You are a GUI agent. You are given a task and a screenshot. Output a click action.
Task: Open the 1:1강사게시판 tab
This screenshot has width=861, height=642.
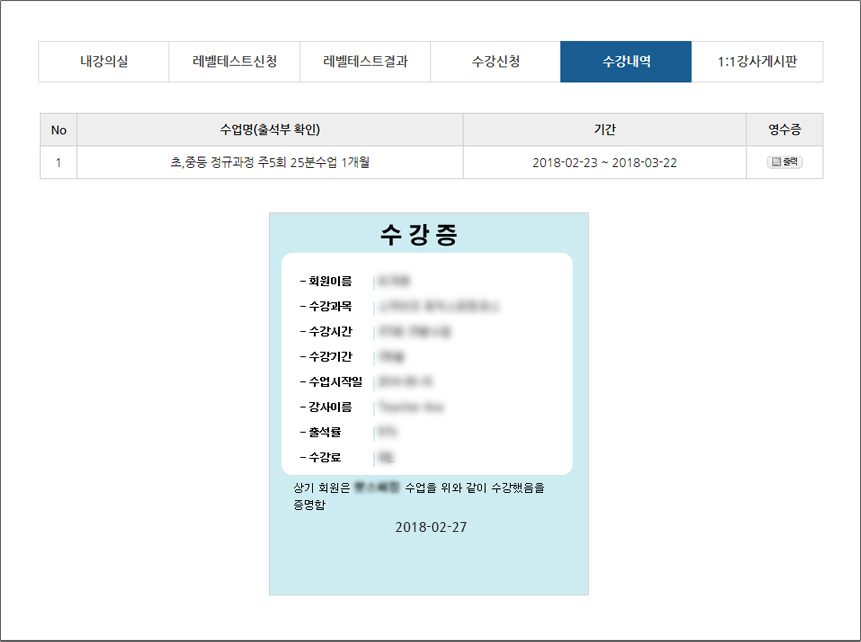756,62
